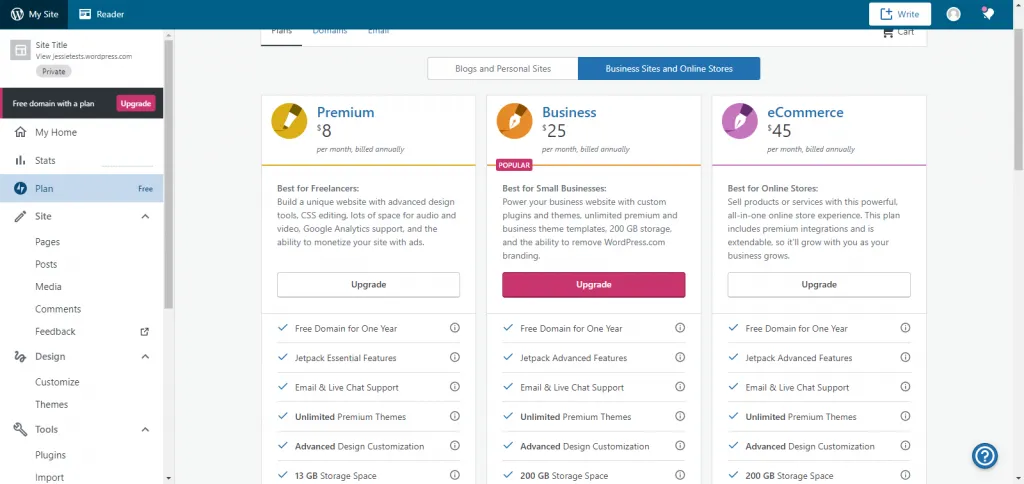Show info for Business 200 GB Storage Space
This screenshot has width=1024, height=484.
pyautogui.click(x=680, y=475)
